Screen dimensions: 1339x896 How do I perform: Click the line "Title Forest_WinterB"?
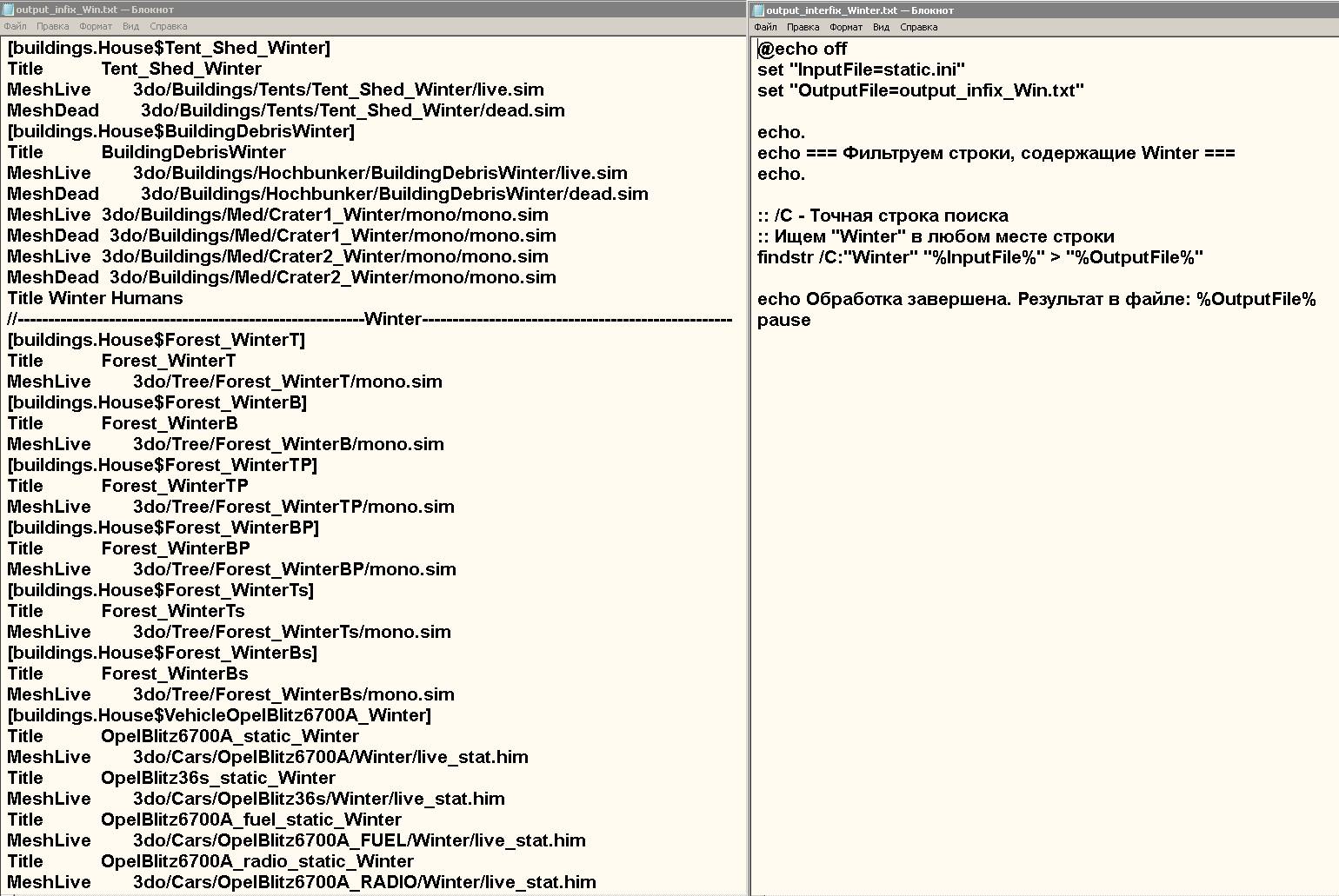click(x=123, y=423)
